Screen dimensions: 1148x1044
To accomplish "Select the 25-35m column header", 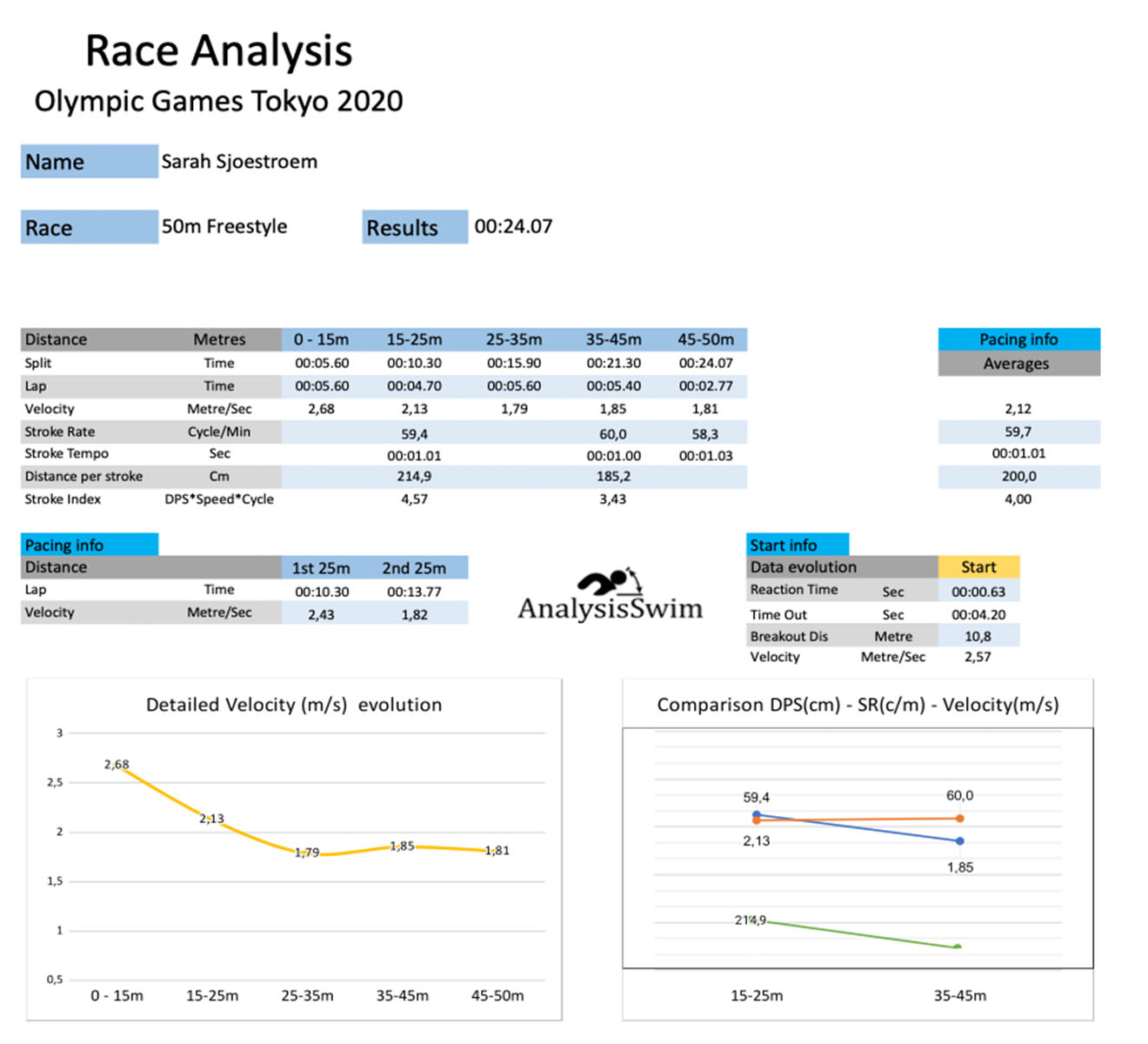I will pos(513,339).
